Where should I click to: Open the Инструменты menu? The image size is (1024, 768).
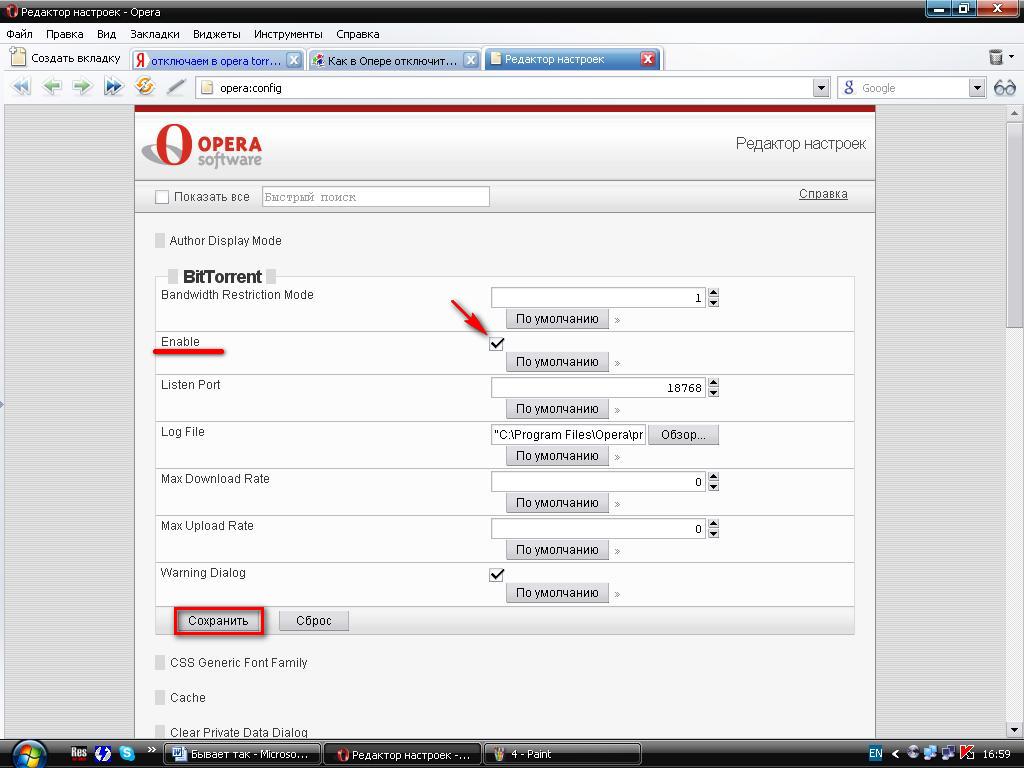coord(288,34)
